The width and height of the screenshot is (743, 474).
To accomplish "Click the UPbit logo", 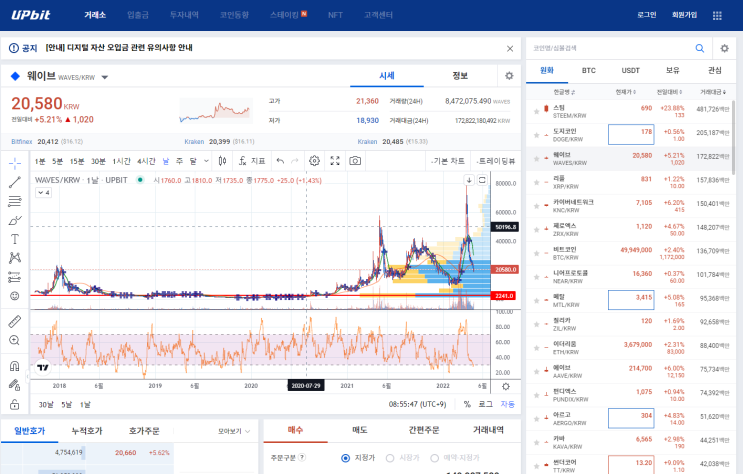I will (x=31, y=15).
